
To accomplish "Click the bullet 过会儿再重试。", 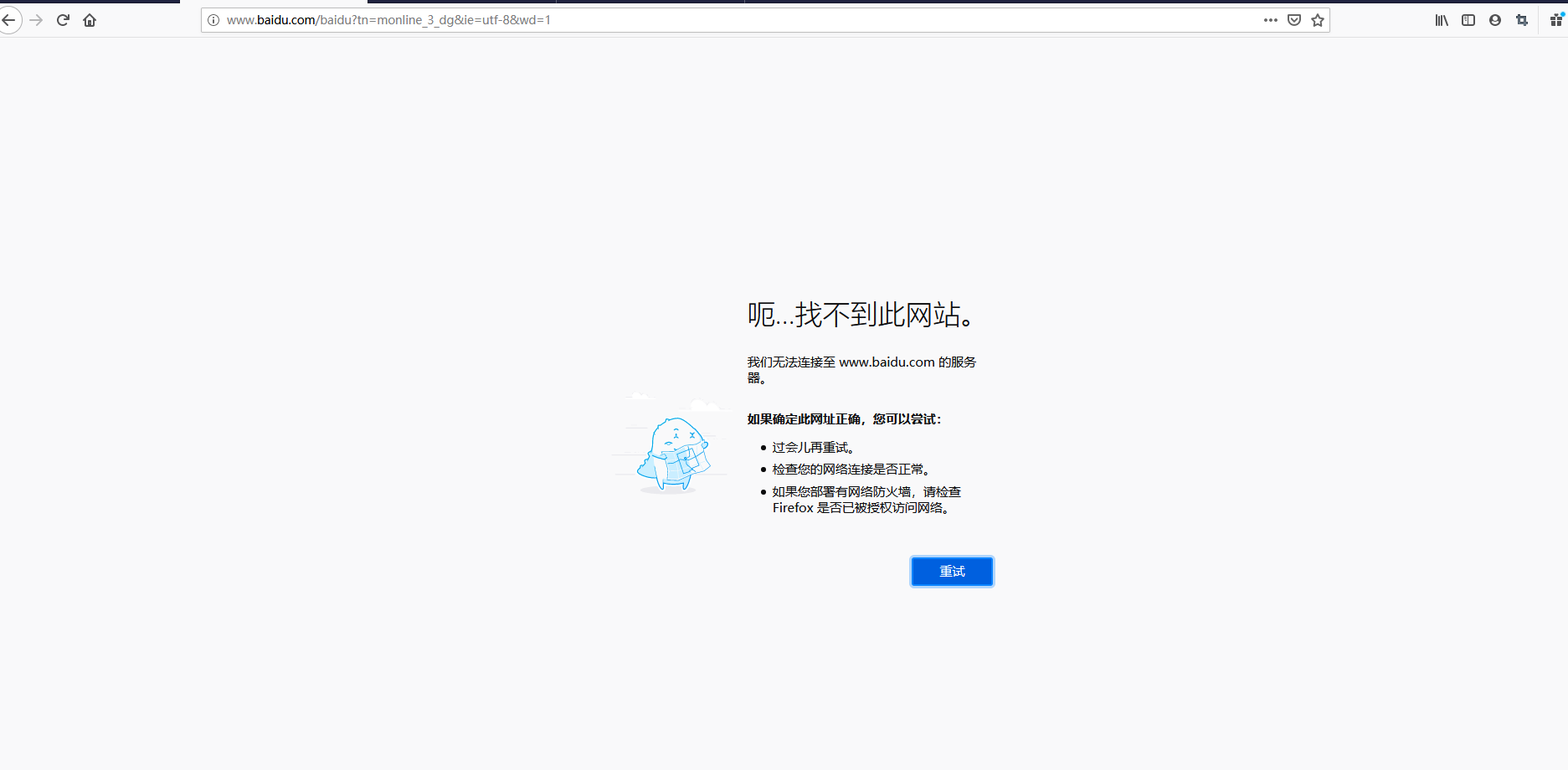I will tap(813, 448).
